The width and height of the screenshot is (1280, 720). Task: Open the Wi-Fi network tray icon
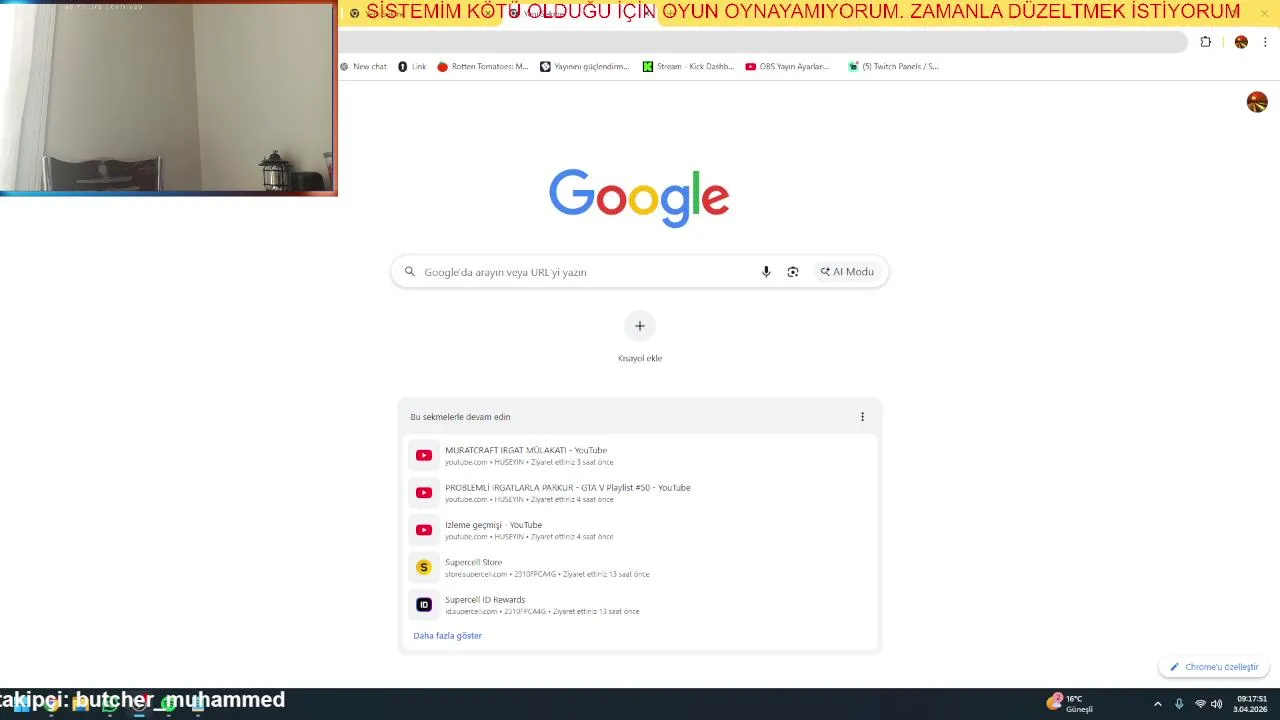[1200, 704]
